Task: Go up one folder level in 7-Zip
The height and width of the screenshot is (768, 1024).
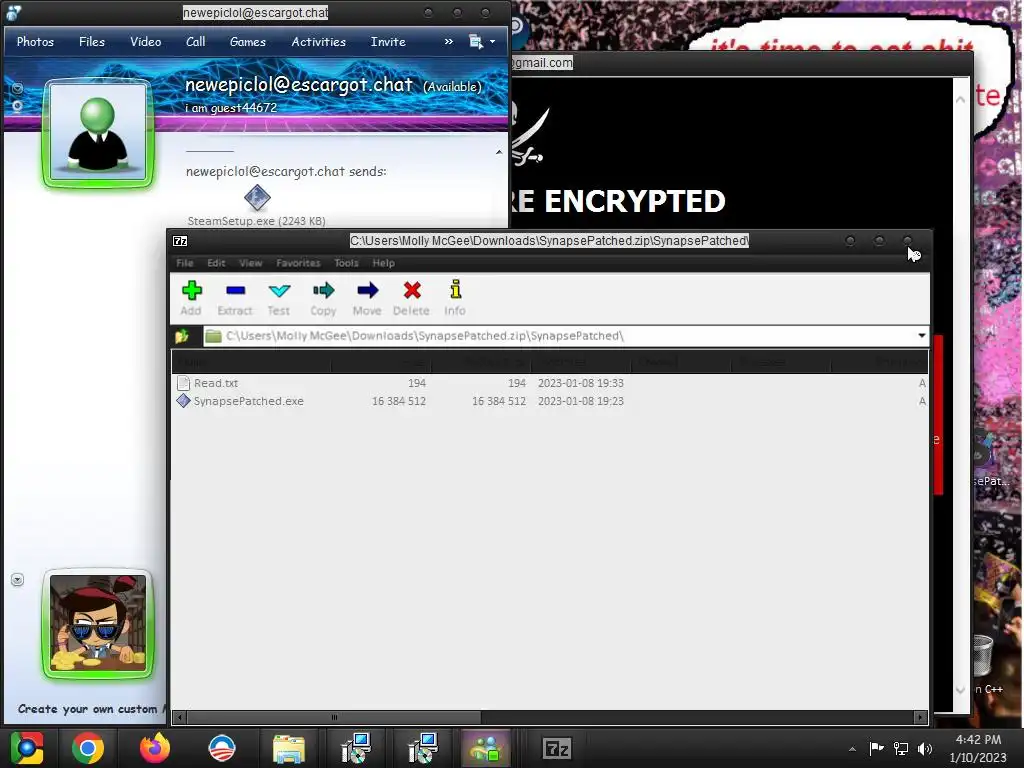Action: point(182,336)
